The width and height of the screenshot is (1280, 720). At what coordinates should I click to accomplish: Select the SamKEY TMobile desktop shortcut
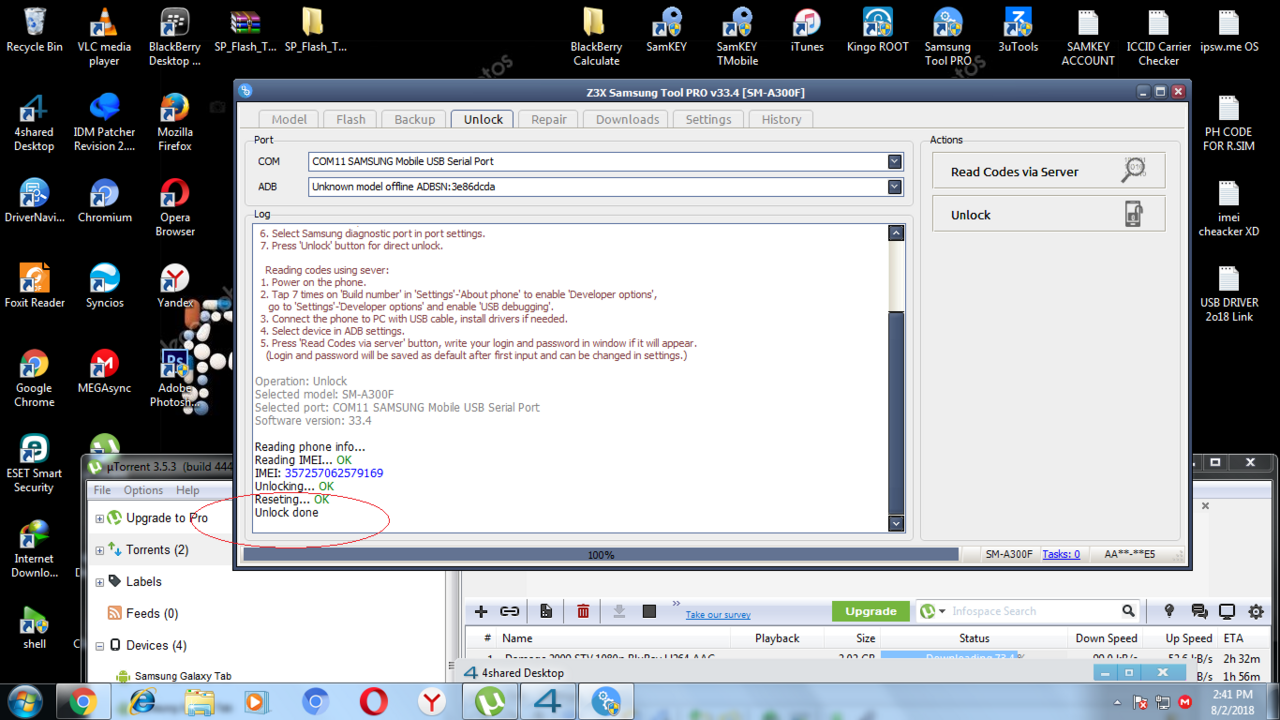click(737, 37)
